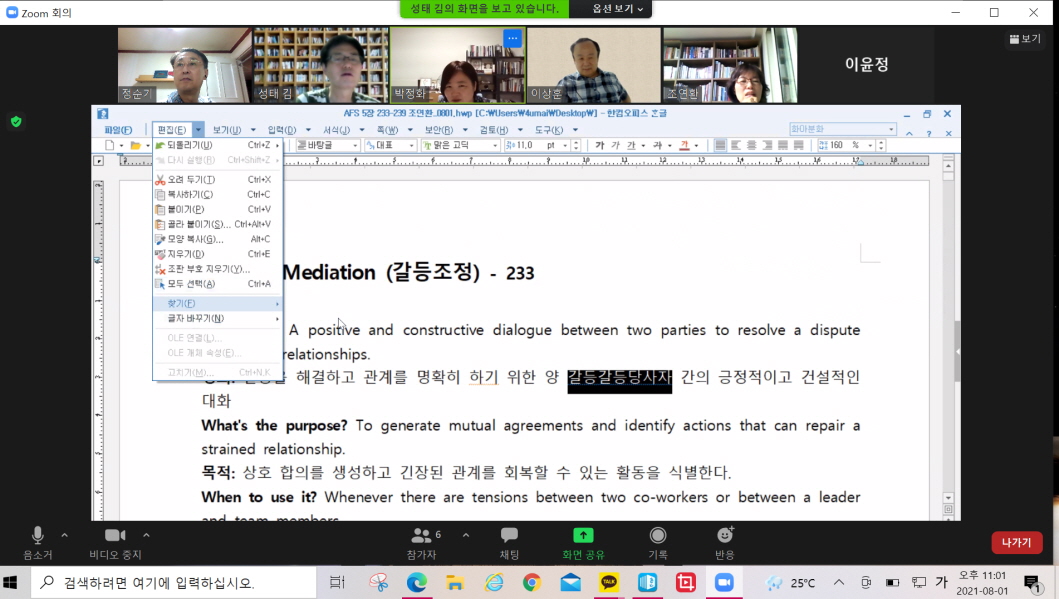Create a new document in Hangul
Viewport: 1059px width, 599px height.
pyautogui.click(x=110, y=145)
